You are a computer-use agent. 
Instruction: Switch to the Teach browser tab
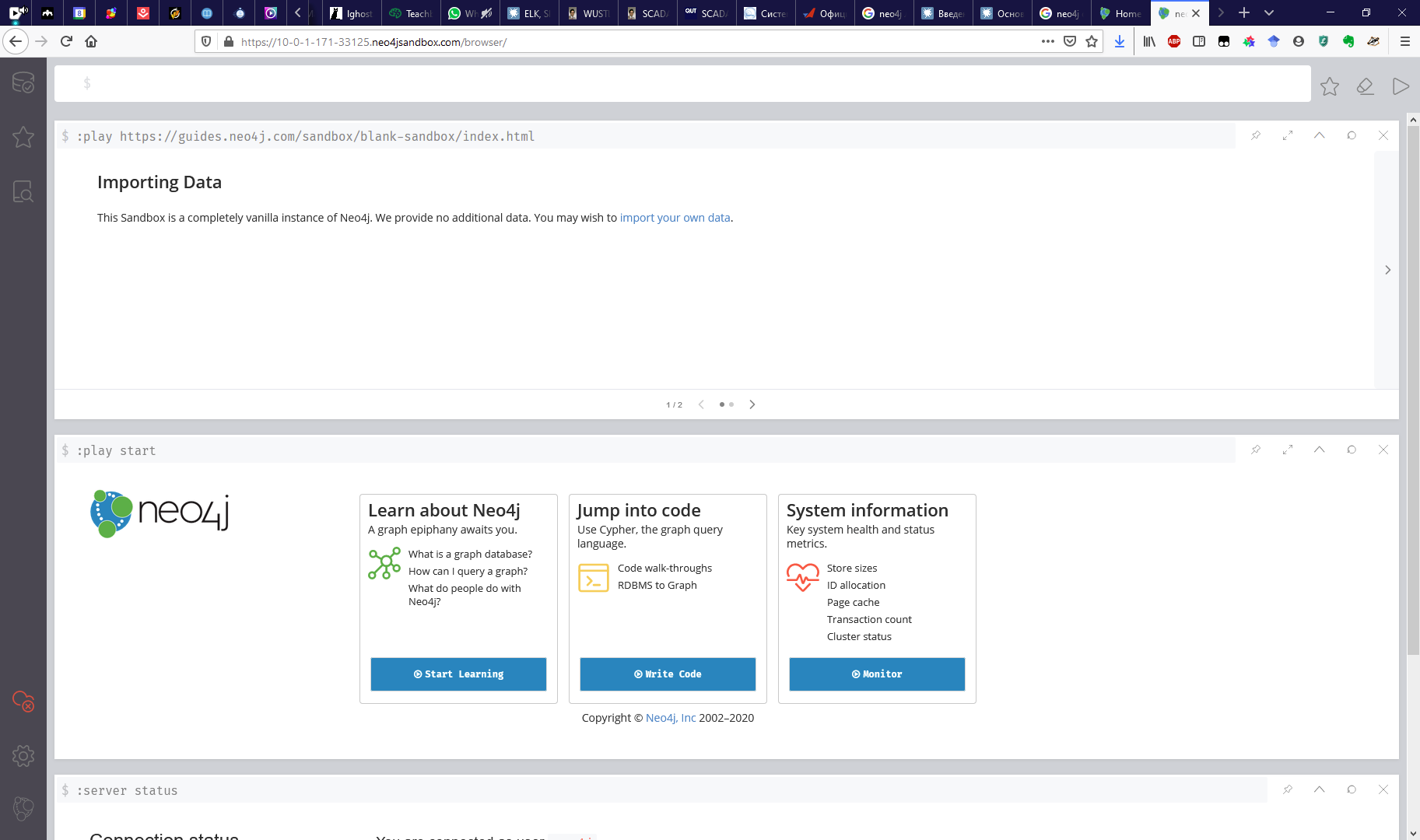411,13
